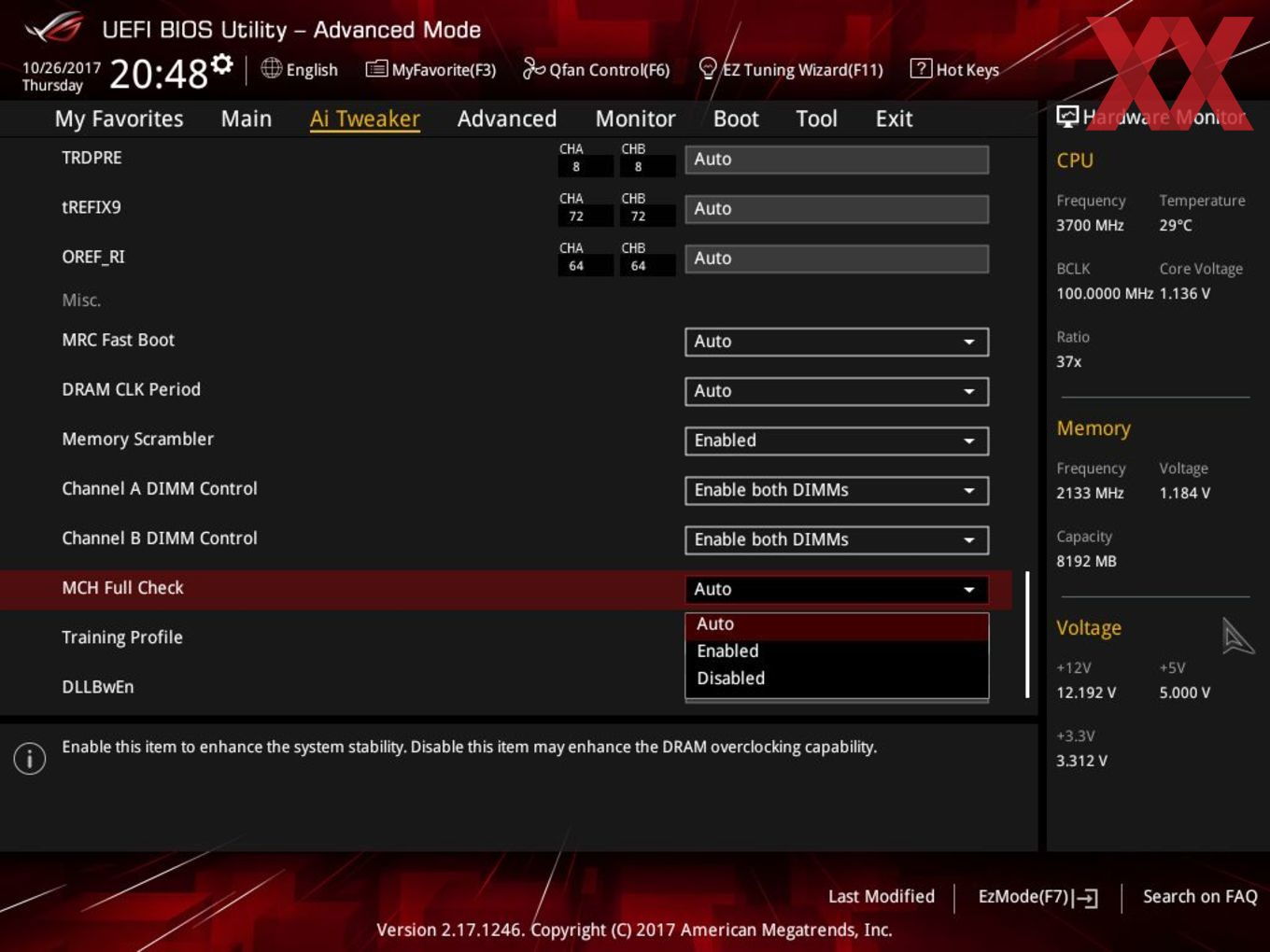The width and height of the screenshot is (1270, 952).
Task: Launch EZ Tuning Wizard(F11) bulb icon
Action: click(x=708, y=68)
